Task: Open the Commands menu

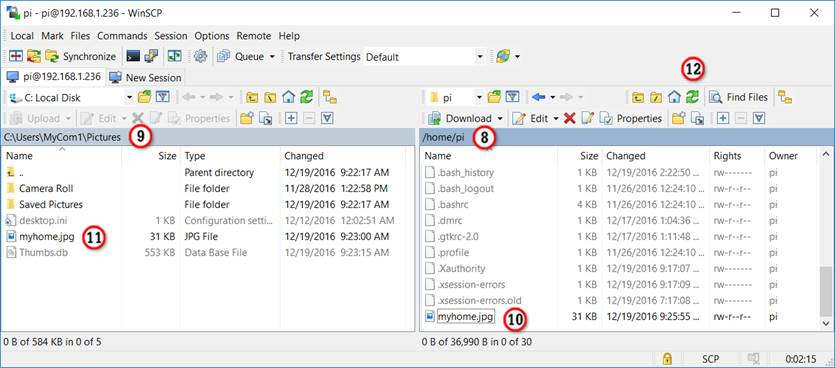Action: click(x=122, y=36)
